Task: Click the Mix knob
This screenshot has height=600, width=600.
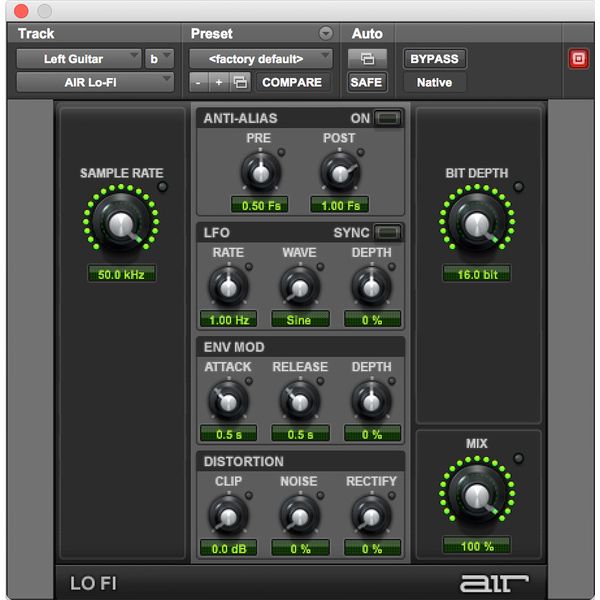Action: [x=477, y=494]
